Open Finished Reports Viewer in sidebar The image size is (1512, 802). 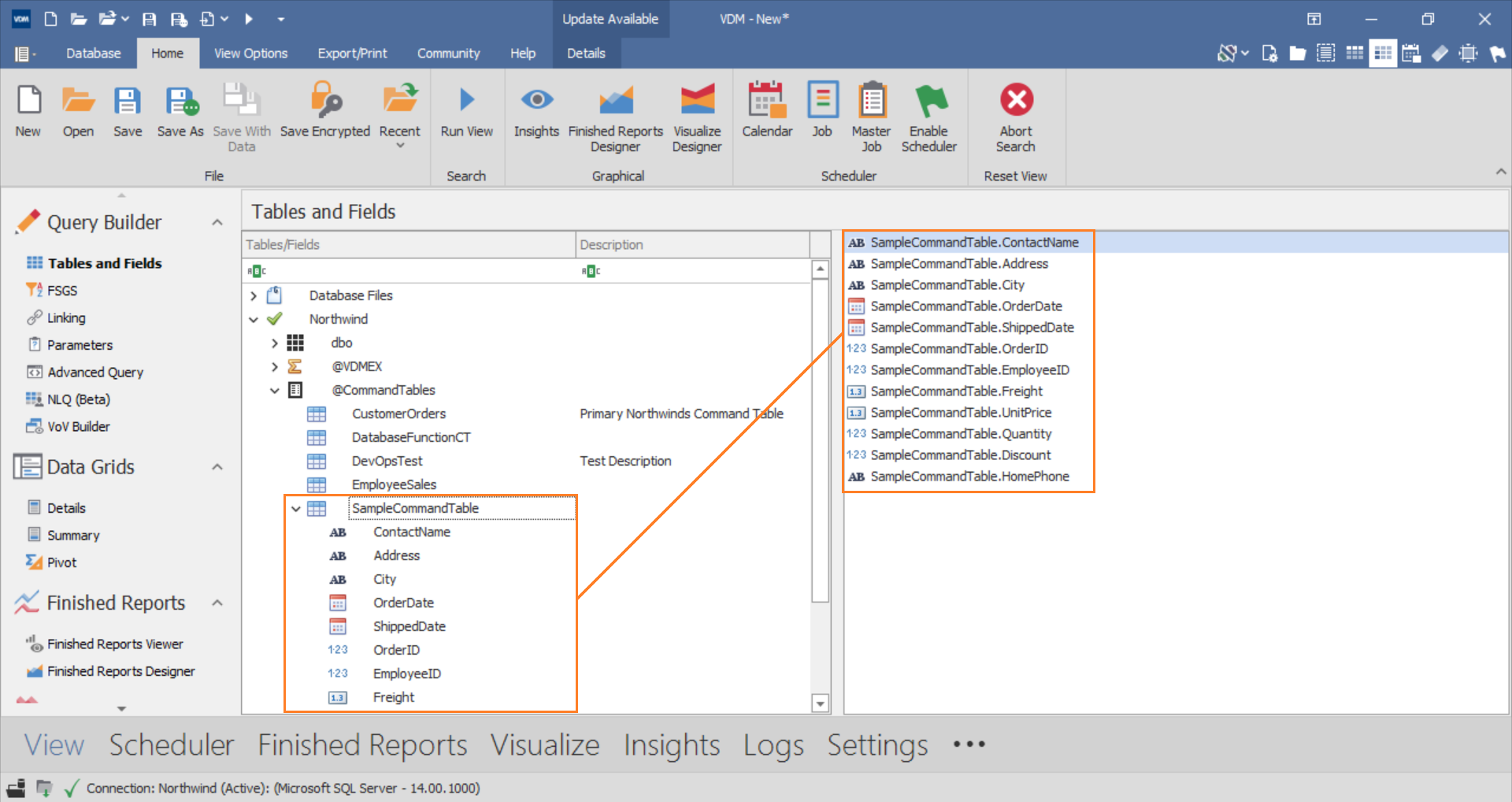click(x=114, y=644)
